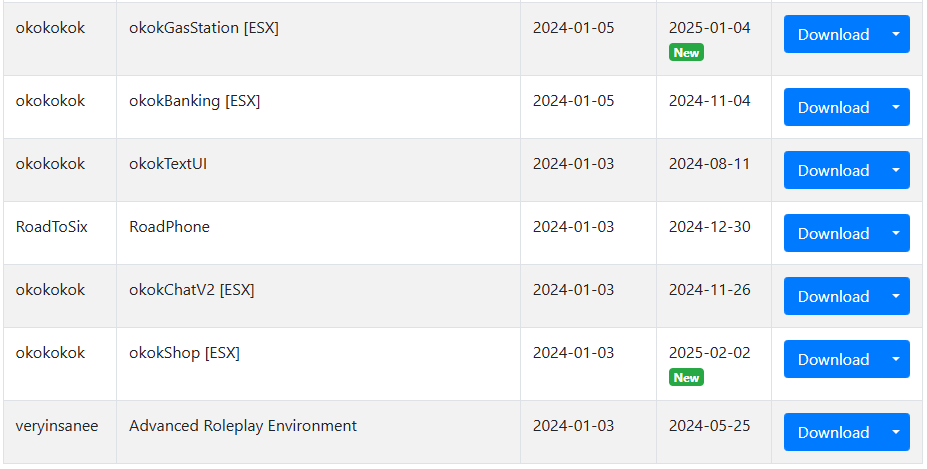Image resolution: width=927 pixels, height=469 pixels.
Task: Open dropdown arrow next to okokGasStation Download
Action: (896, 34)
